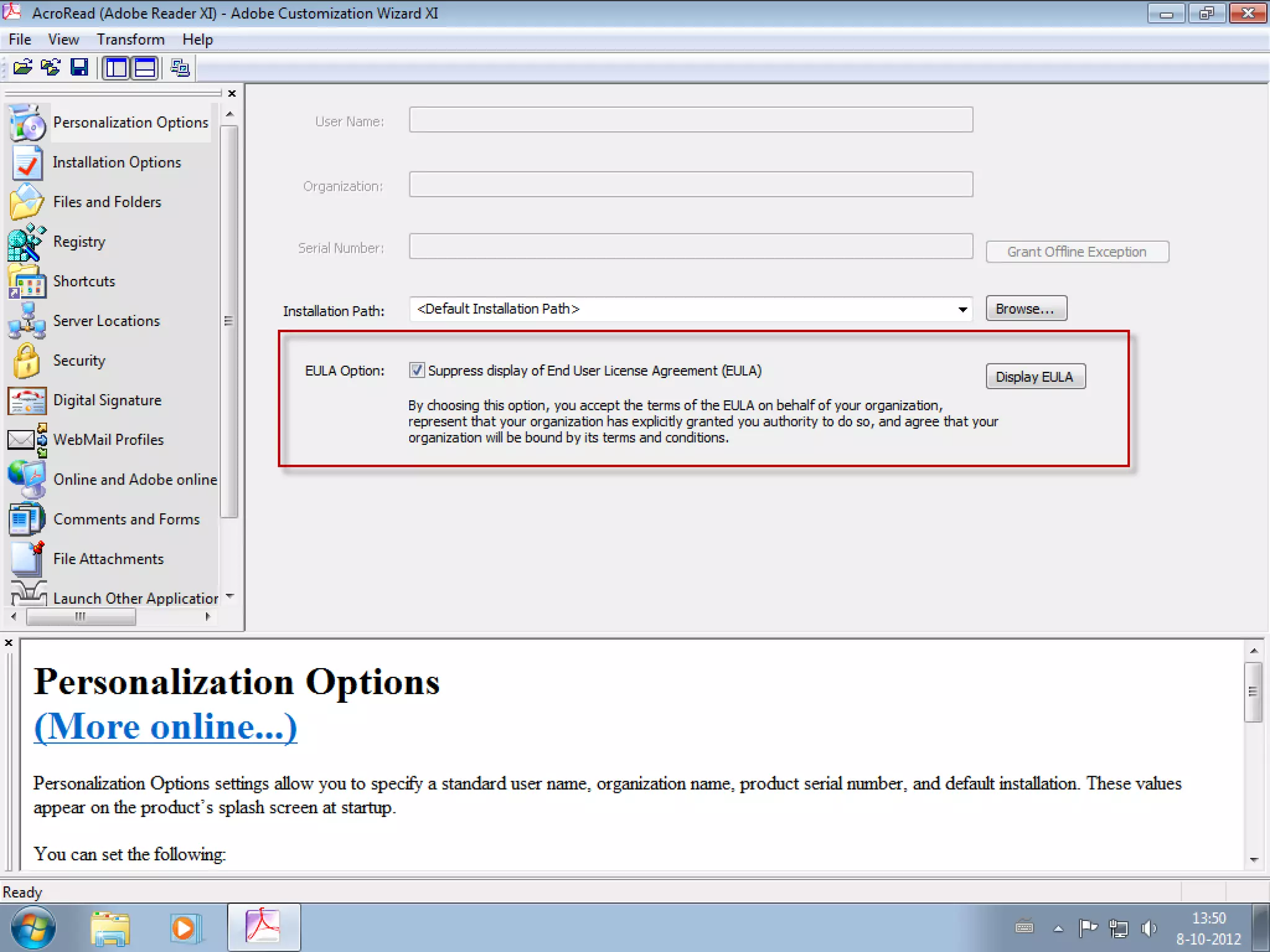Open Action Center flag tray icon
This screenshot has width=1270, height=952.
(x=1088, y=928)
